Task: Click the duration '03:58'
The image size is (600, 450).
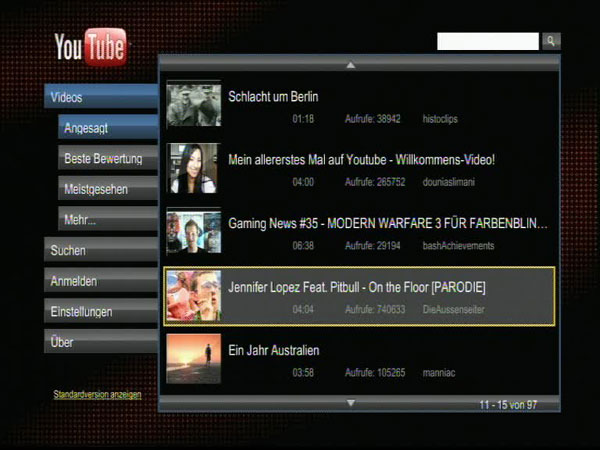Action: click(x=303, y=373)
